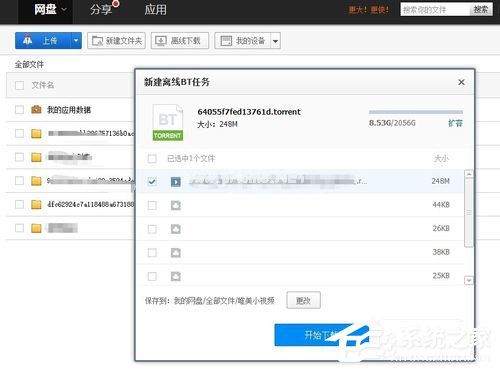Image resolution: width=500 pixels, height=371 pixels.
Task: Click the 更大!更快! promo link
Action: coord(369,10)
